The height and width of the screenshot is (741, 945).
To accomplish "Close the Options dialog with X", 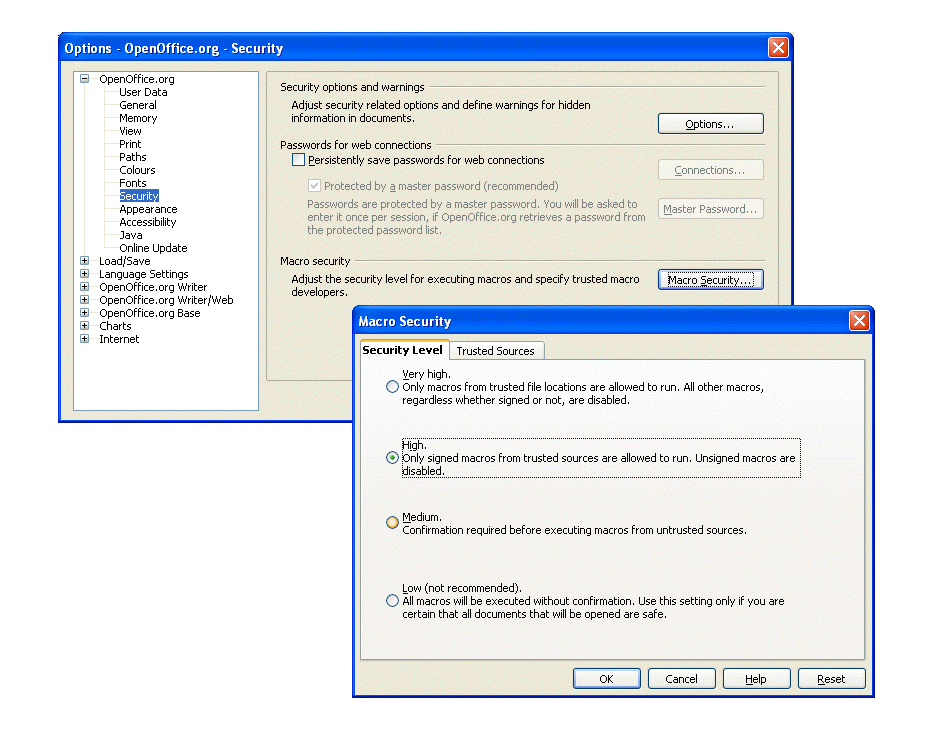I will [778, 48].
